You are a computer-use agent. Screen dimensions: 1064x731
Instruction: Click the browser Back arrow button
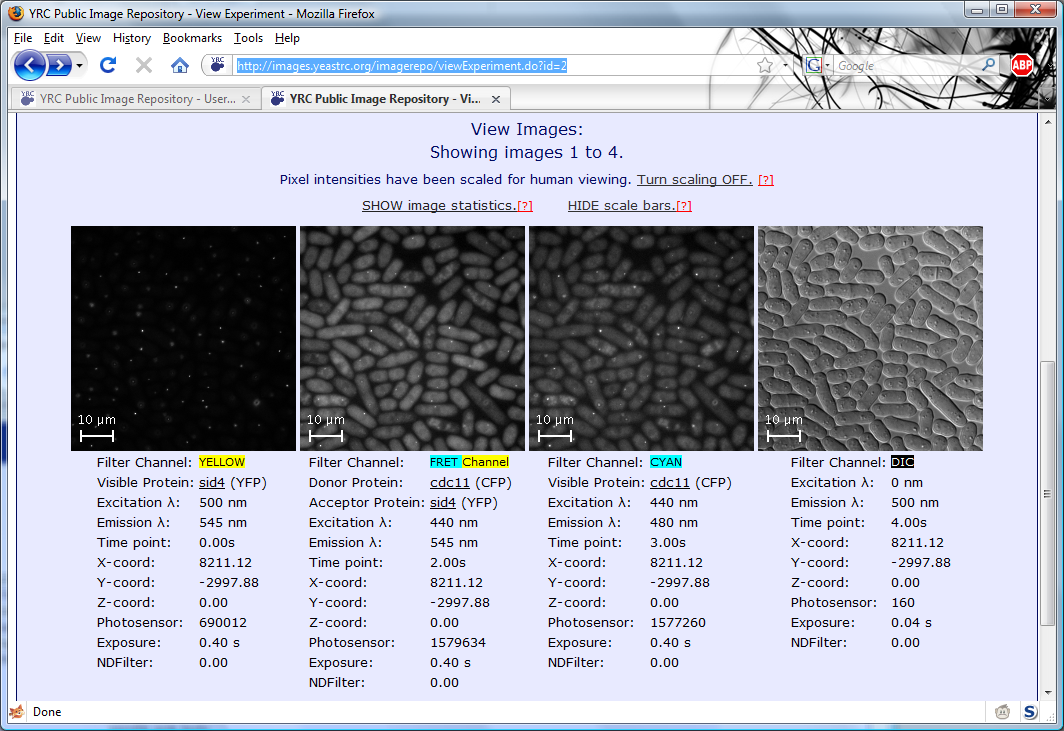(x=30, y=66)
